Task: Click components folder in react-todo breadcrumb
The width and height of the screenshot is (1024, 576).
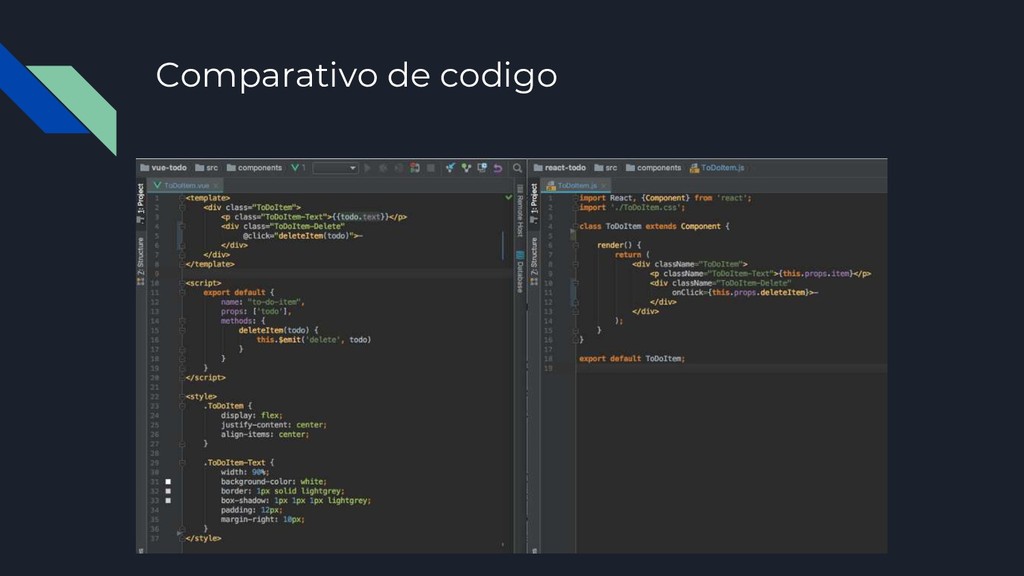Action: (x=653, y=168)
